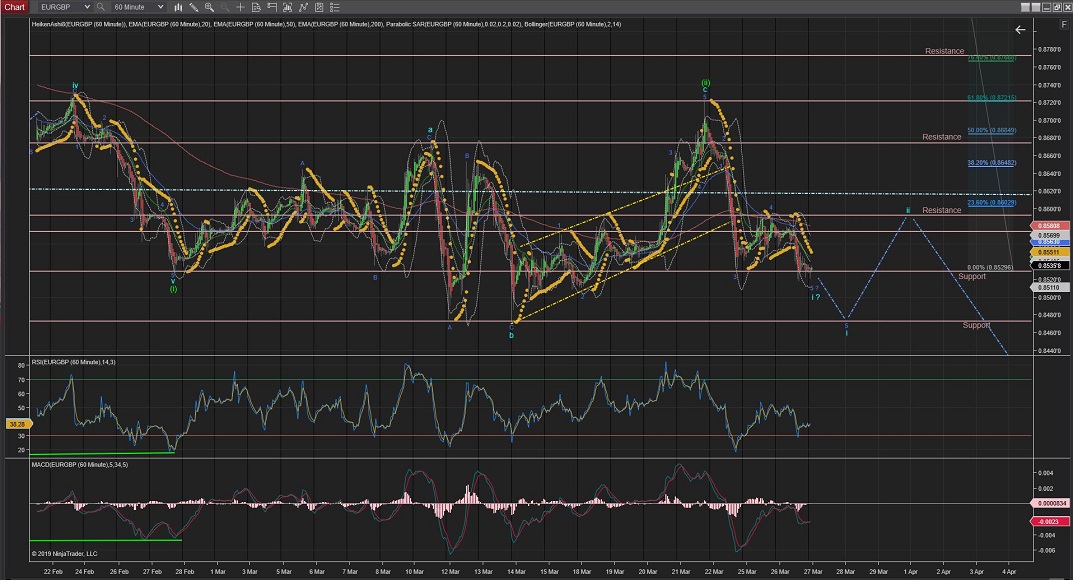
Task: Open the strategies icon in toolbar
Action: pos(303,7)
